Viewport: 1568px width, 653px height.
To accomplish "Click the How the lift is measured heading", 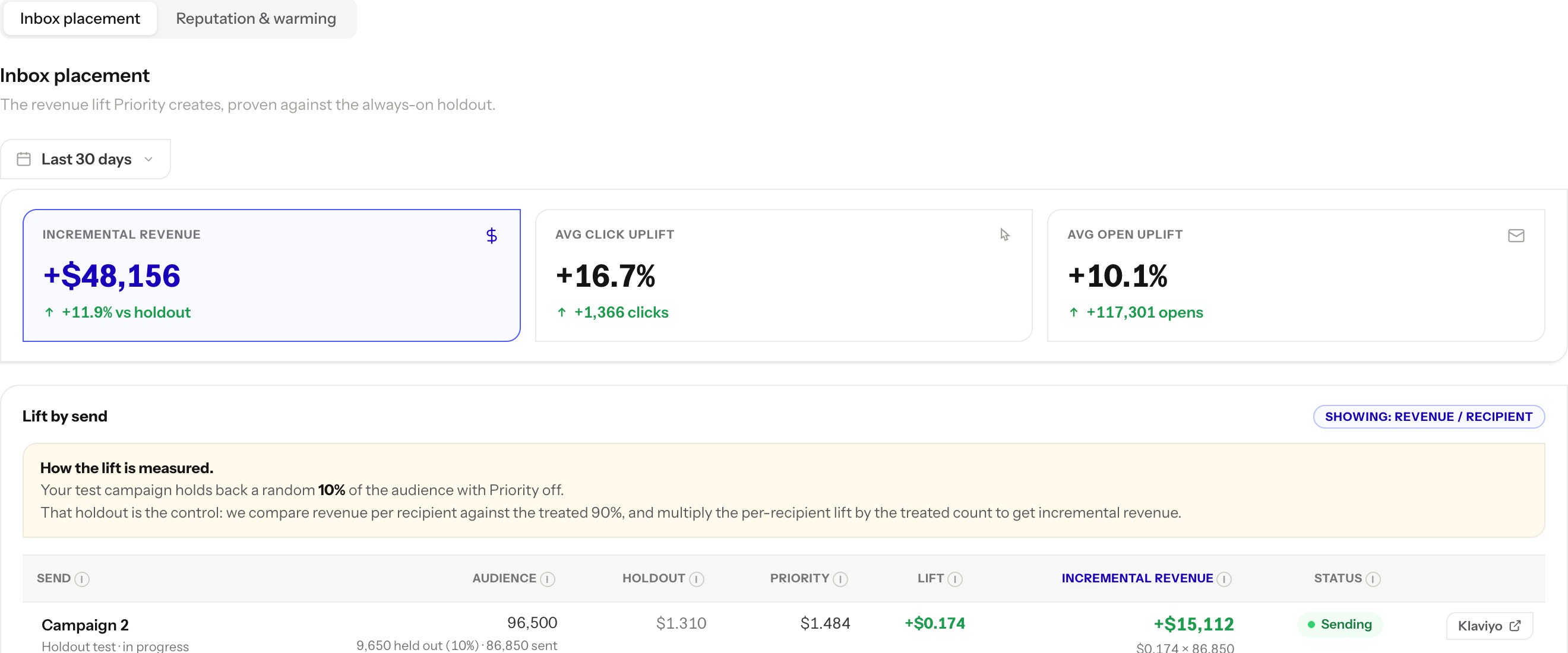I will point(127,468).
